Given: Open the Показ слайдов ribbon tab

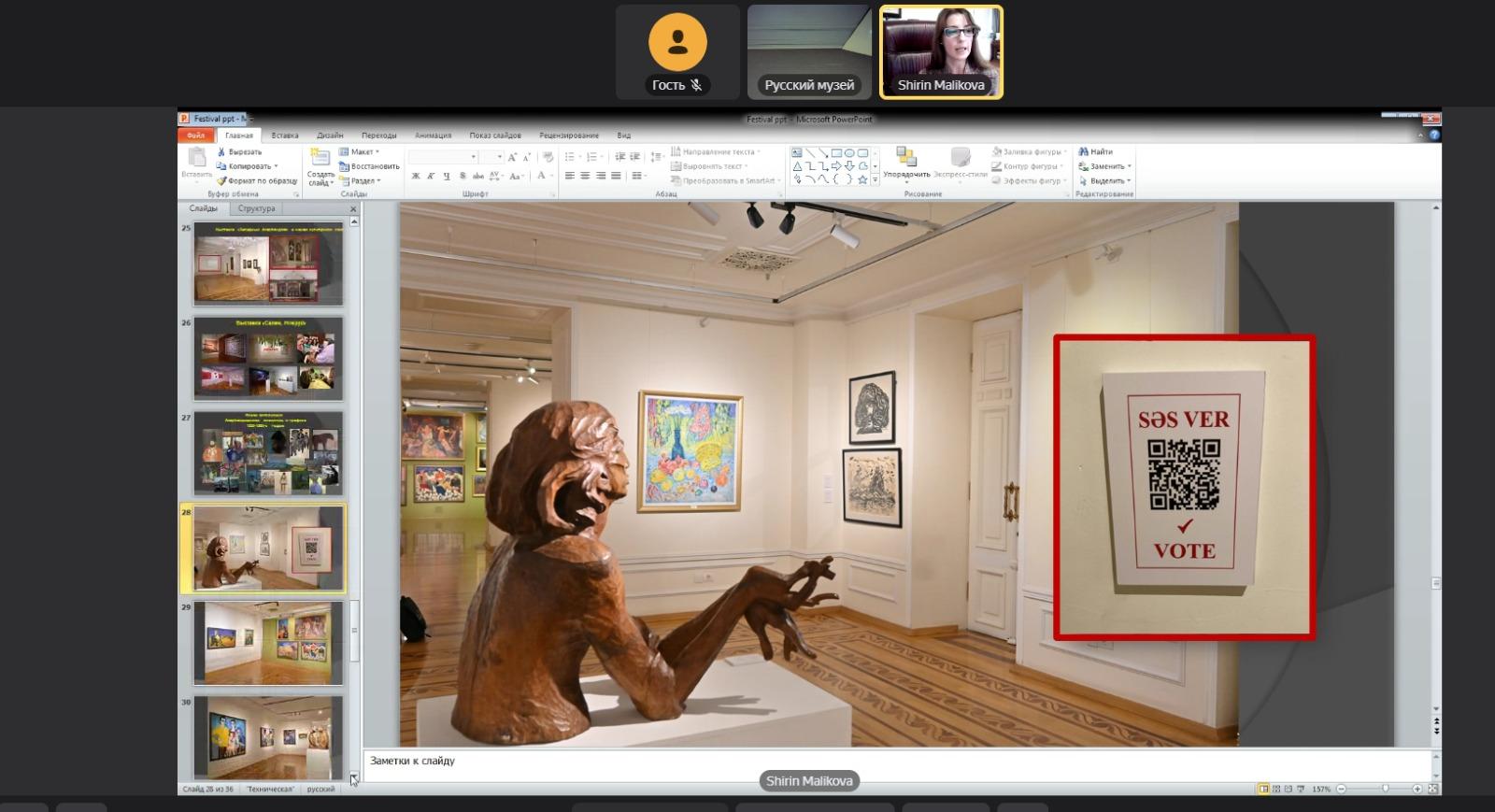Looking at the screenshot, I should pos(495,135).
